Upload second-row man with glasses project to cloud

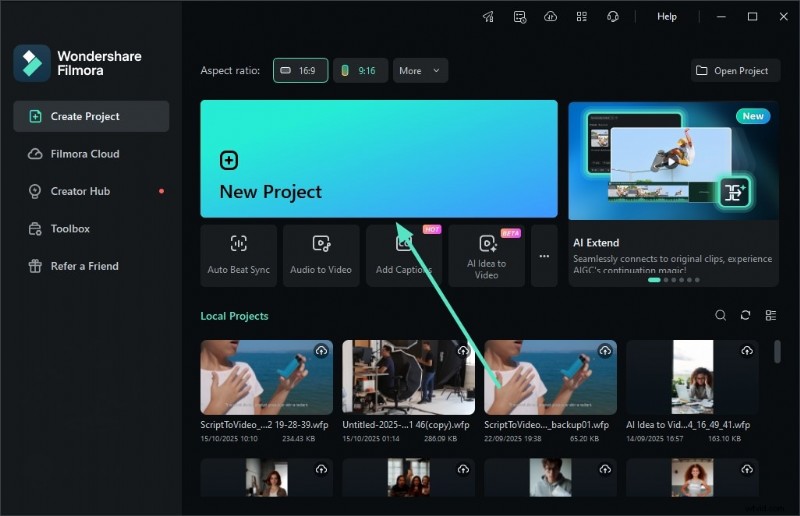point(605,469)
